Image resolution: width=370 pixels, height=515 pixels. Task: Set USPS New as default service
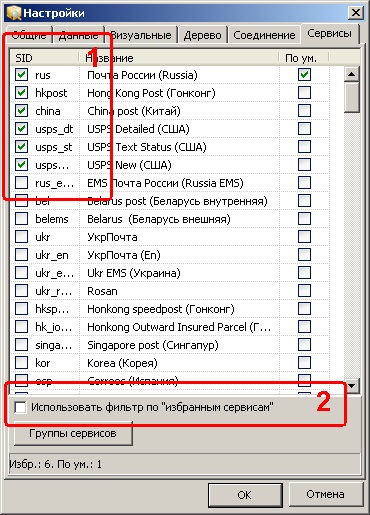click(304, 164)
